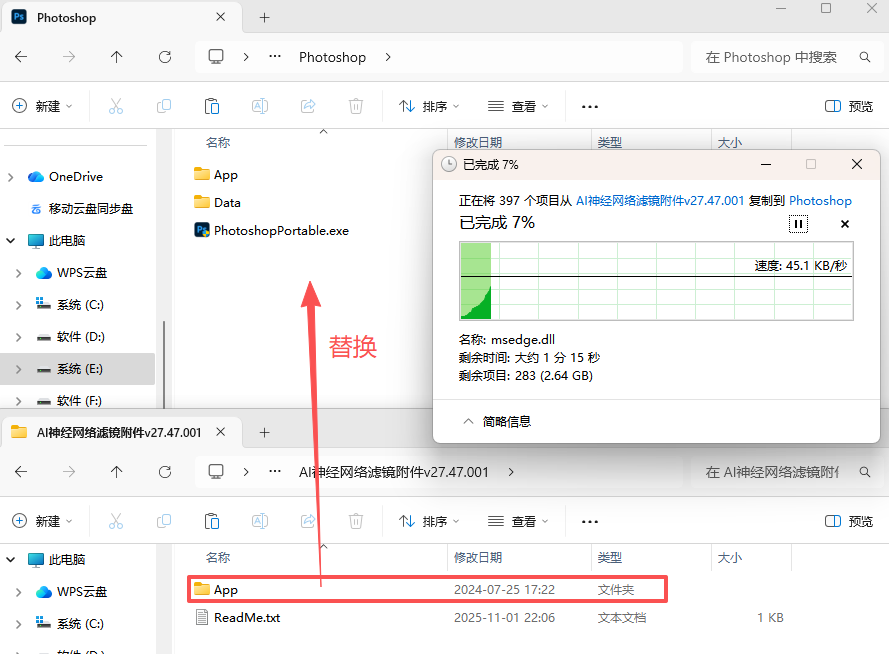Select the ReadMe.txt file

tap(247, 618)
